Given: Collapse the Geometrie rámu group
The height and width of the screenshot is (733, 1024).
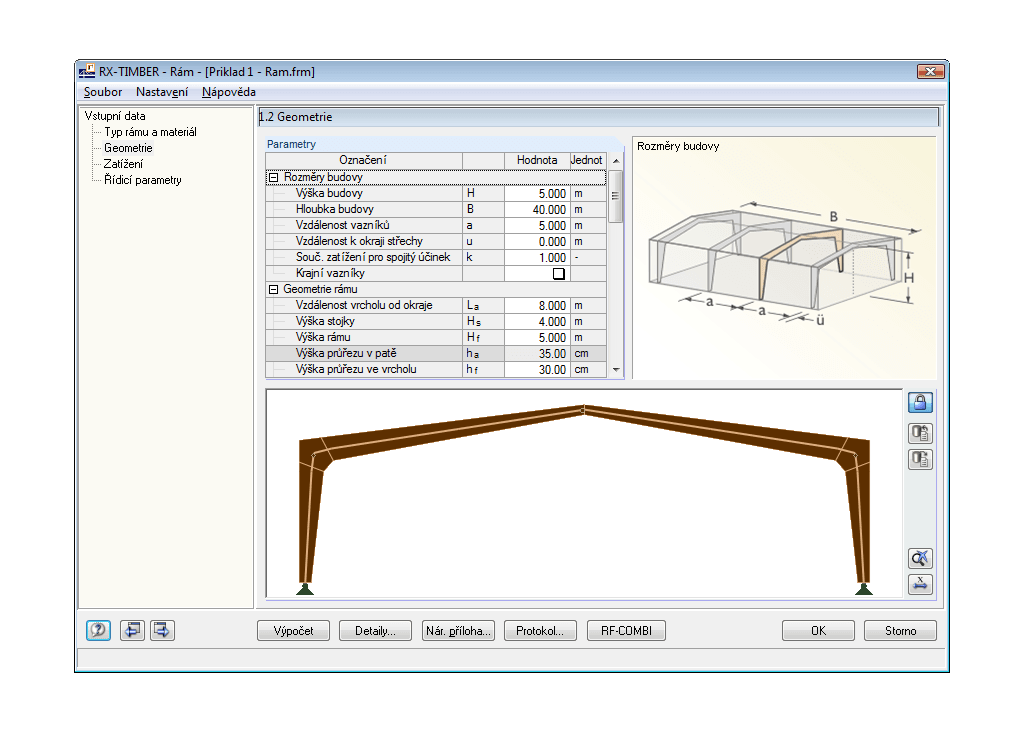Looking at the screenshot, I should (x=274, y=289).
